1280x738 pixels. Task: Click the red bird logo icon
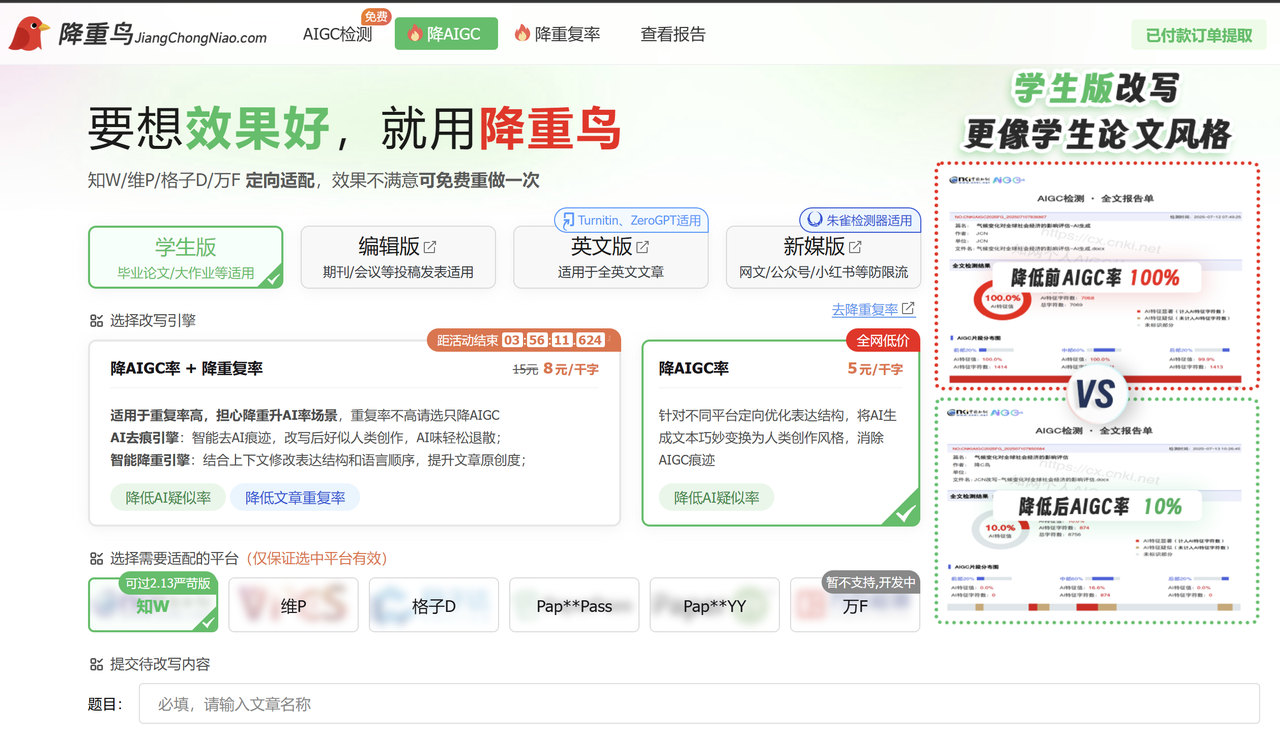29,34
